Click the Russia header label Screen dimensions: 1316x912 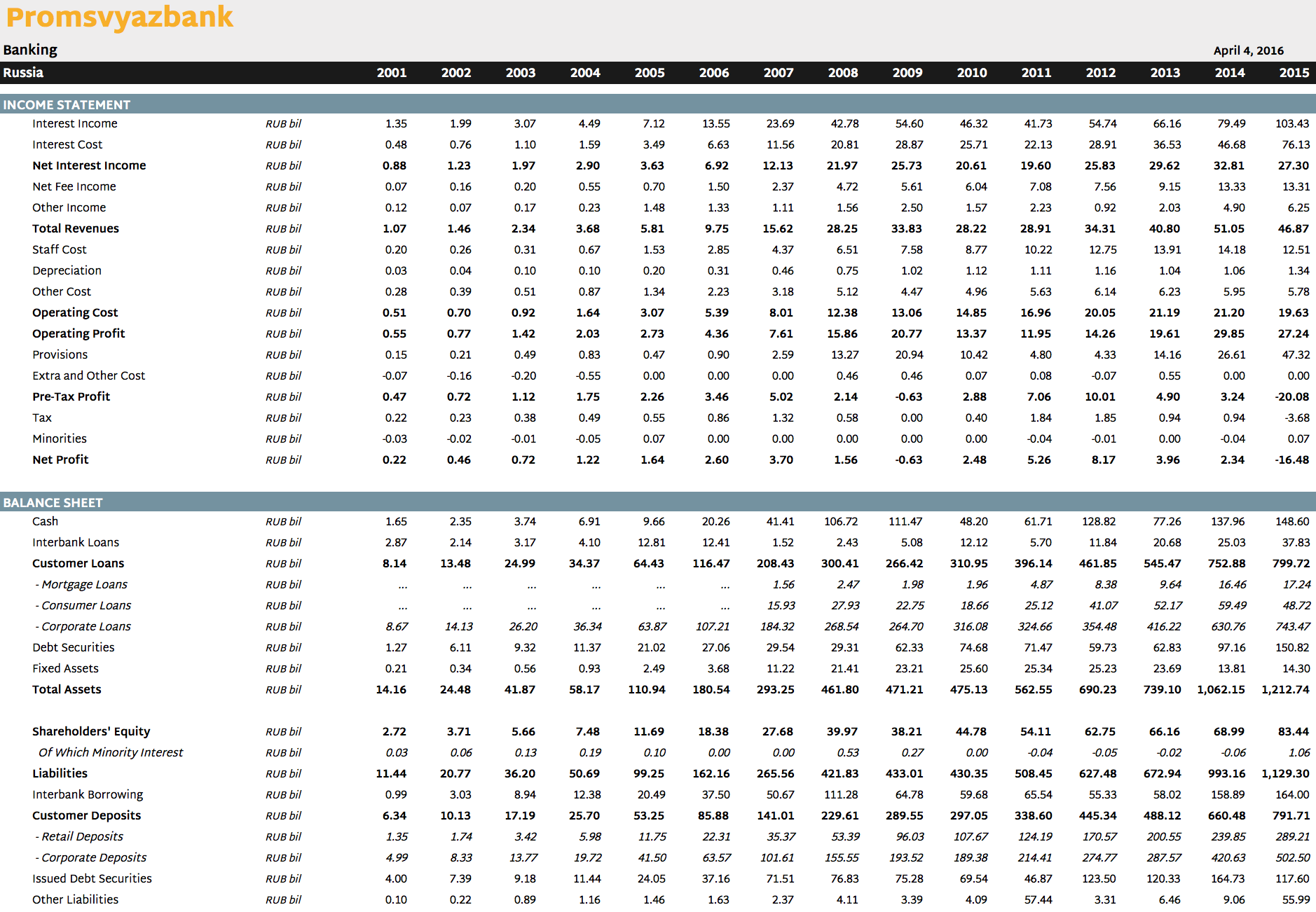(23, 73)
